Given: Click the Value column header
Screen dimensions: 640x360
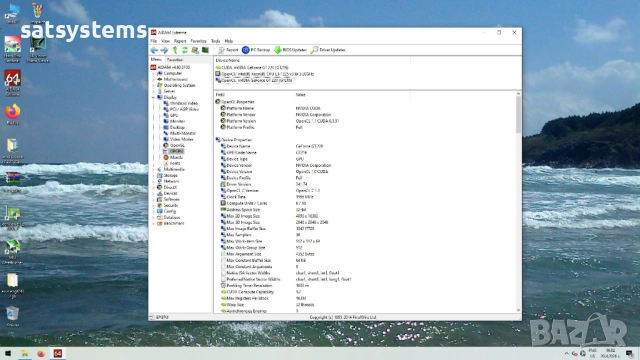Looking at the screenshot, I should (x=300, y=95).
